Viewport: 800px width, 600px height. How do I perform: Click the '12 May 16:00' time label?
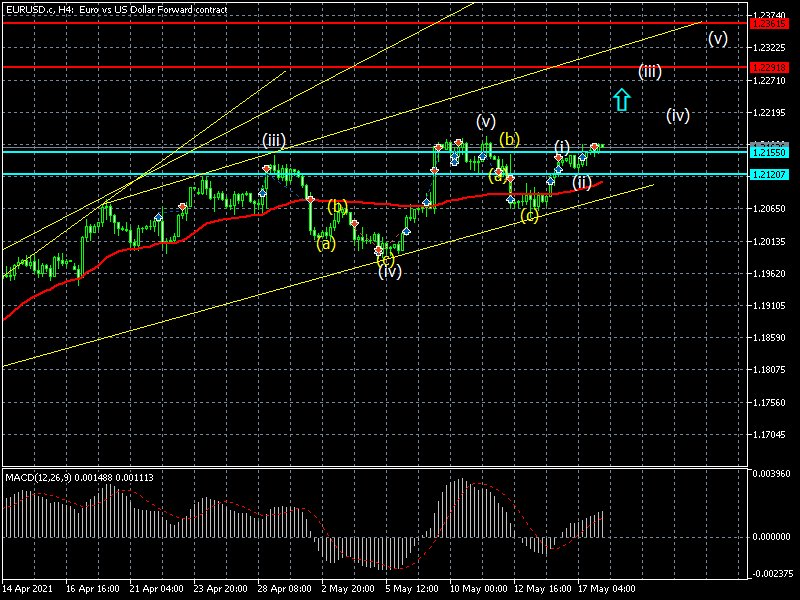coord(543,588)
